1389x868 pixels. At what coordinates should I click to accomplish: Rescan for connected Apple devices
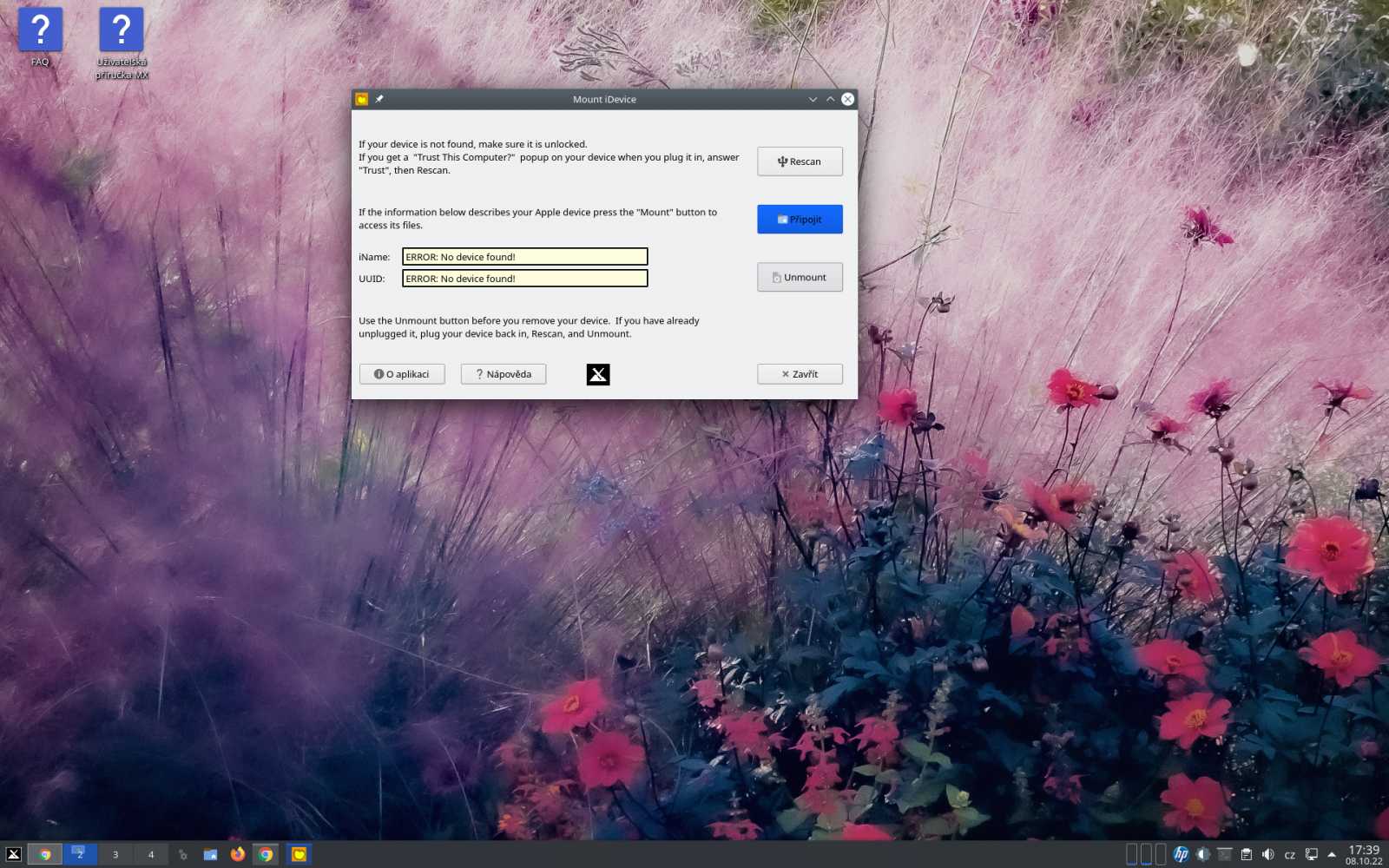[x=800, y=161]
